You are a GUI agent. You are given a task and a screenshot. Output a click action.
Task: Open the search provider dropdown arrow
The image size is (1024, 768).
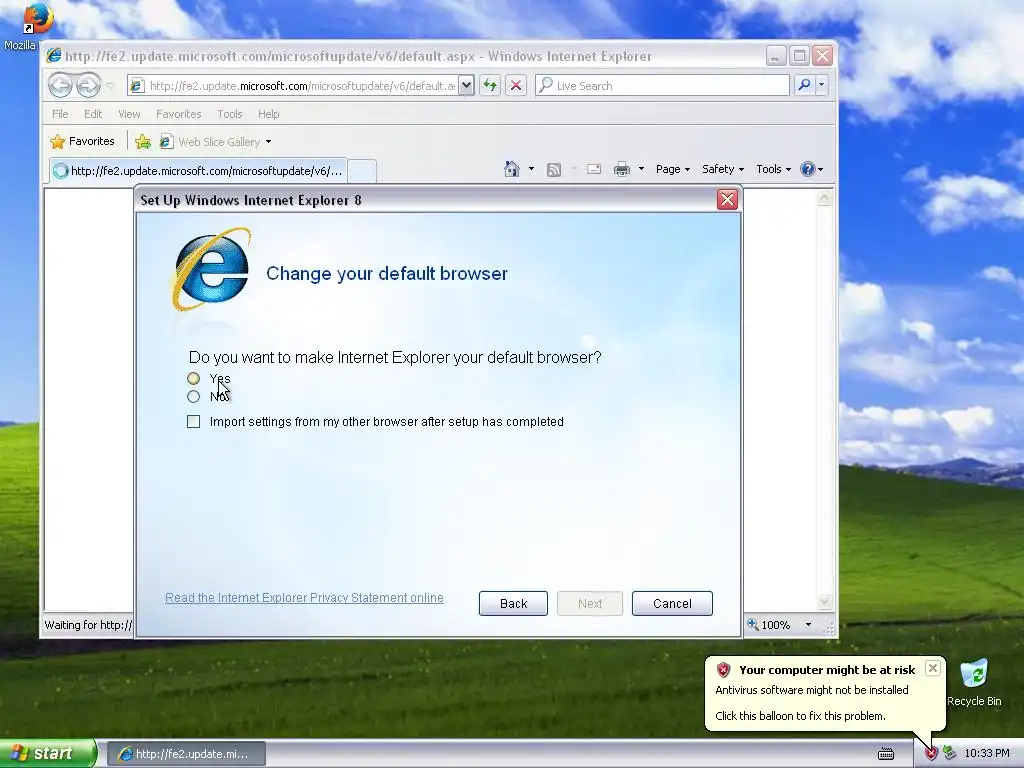822,85
